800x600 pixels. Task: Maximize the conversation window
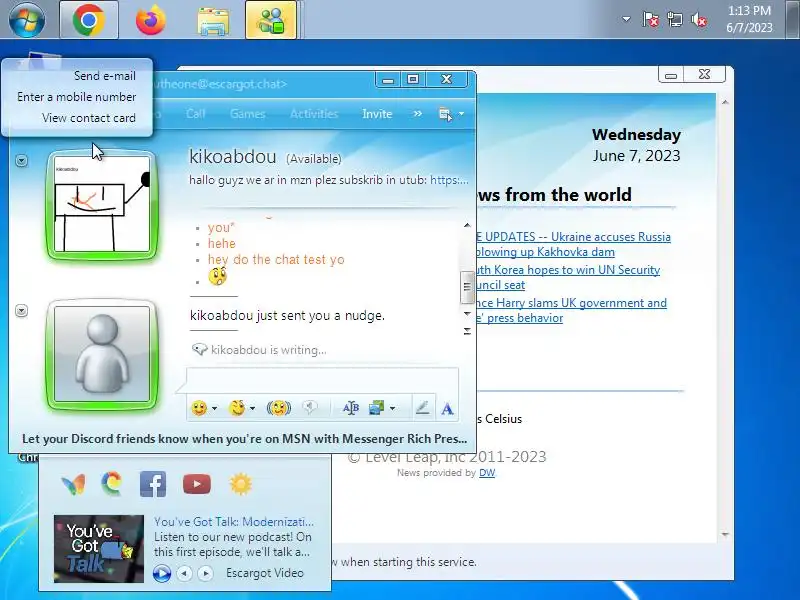tap(413, 80)
